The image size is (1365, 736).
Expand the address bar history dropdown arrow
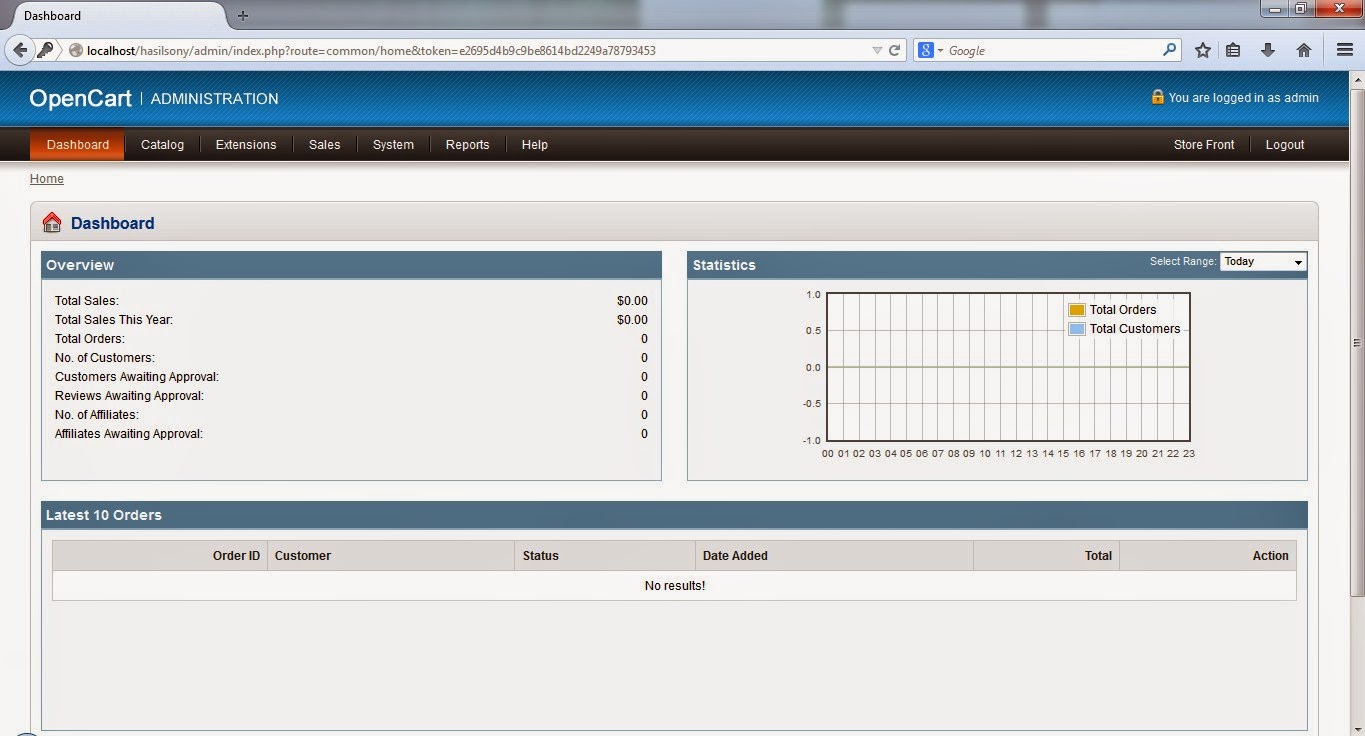(877, 50)
